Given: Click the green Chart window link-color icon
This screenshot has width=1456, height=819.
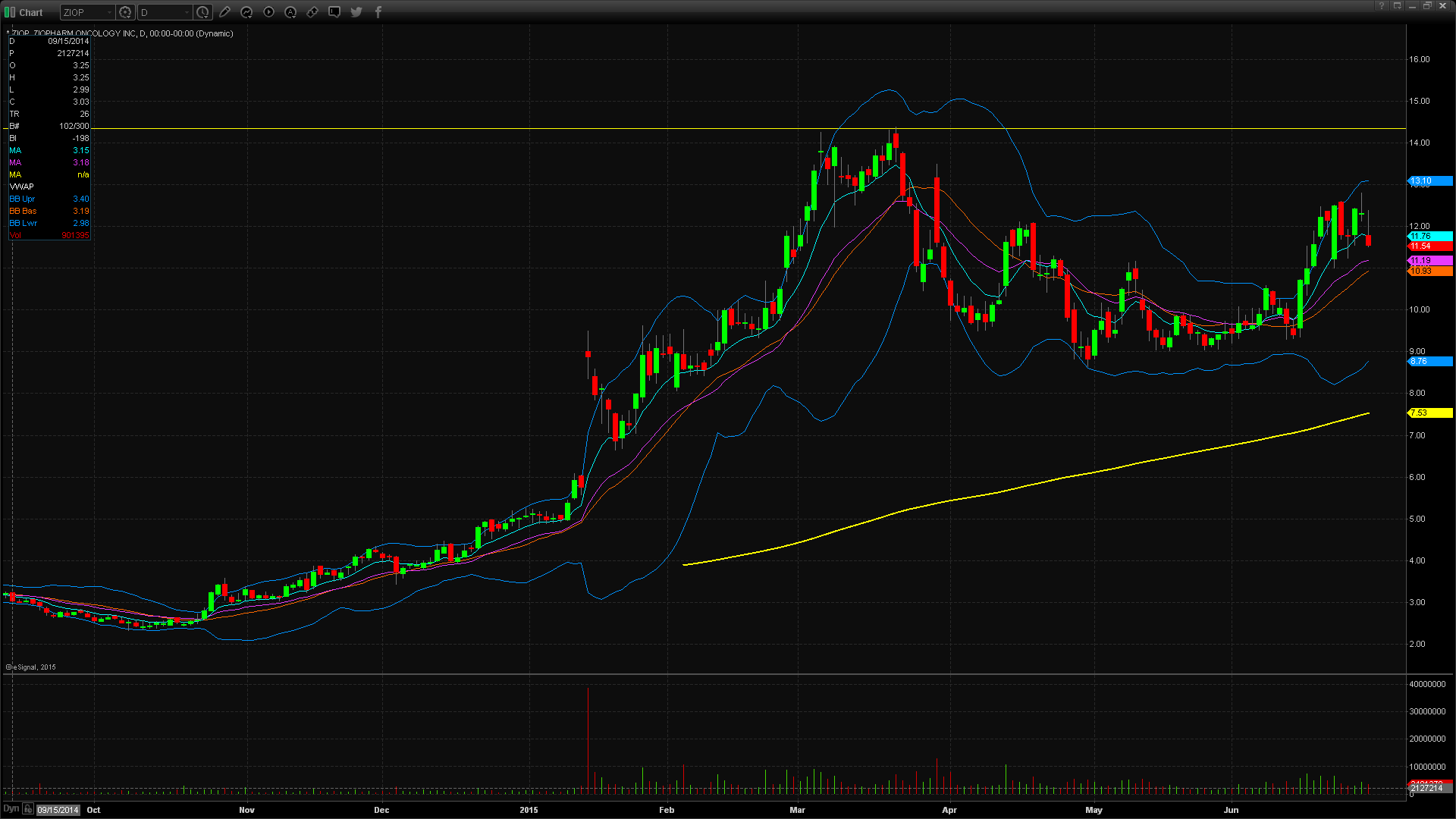Looking at the screenshot, I should 10,12.
